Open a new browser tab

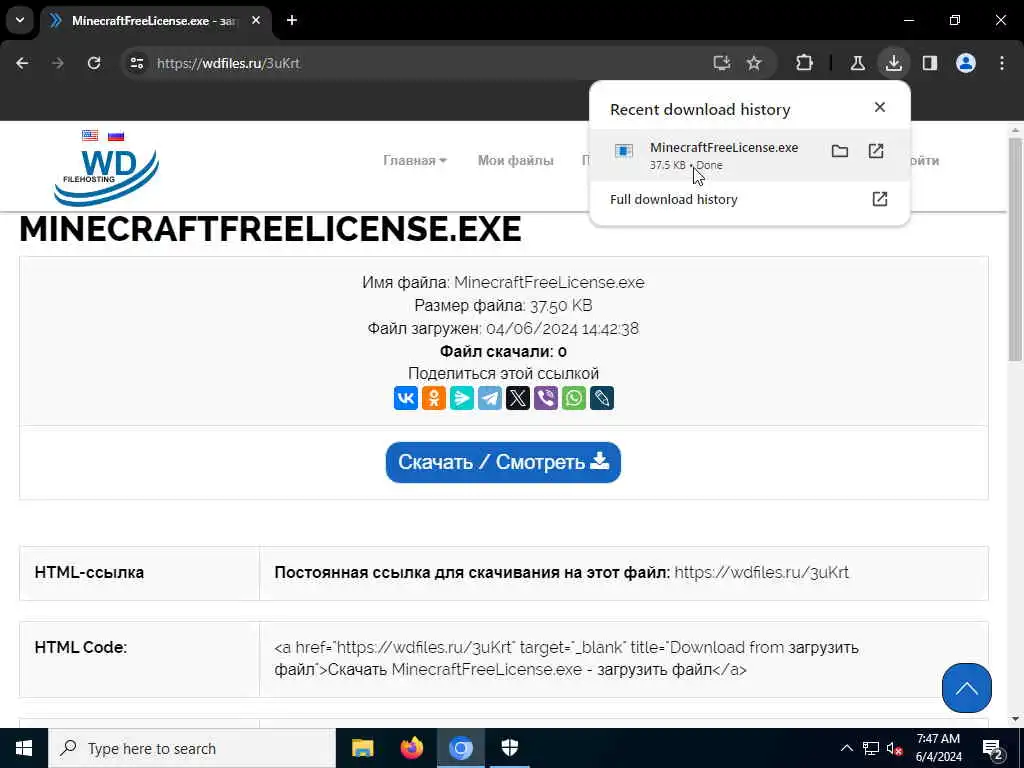[292, 20]
